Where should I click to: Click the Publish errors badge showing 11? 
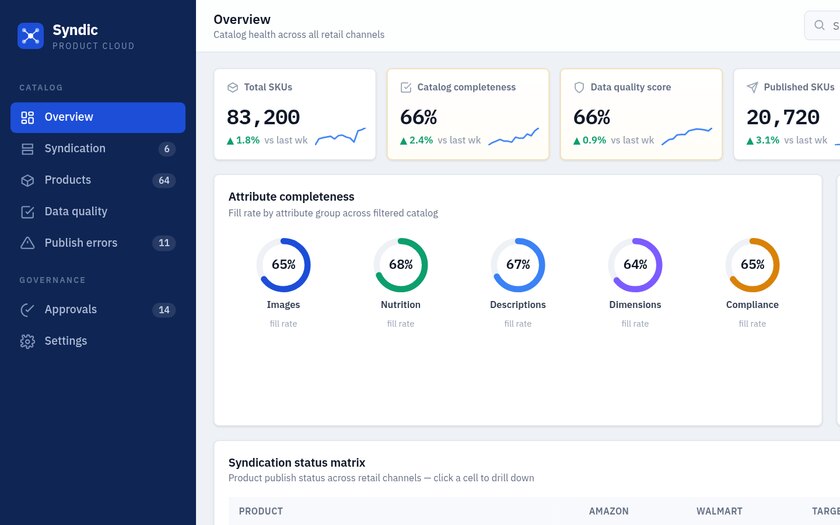point(164,243)
